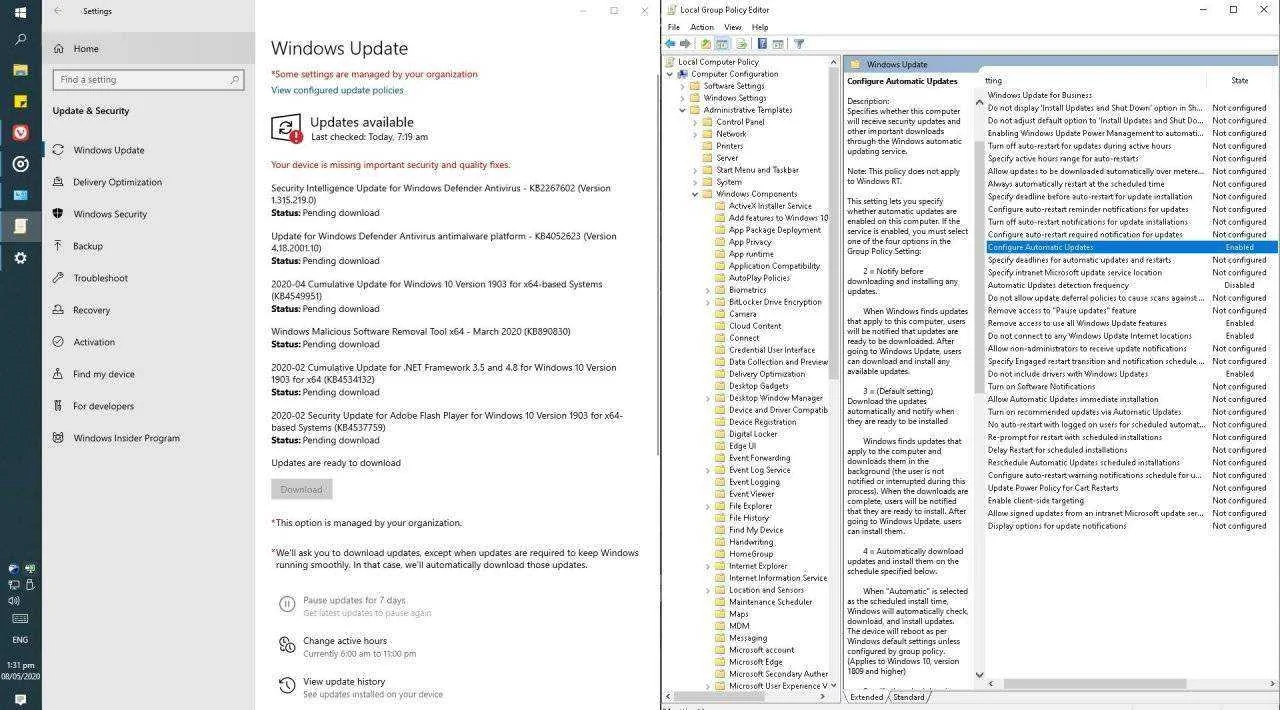Collapse the Administrative Templates tree node
This screenshot has height=710, width=1280.
(x=683, y=110)
